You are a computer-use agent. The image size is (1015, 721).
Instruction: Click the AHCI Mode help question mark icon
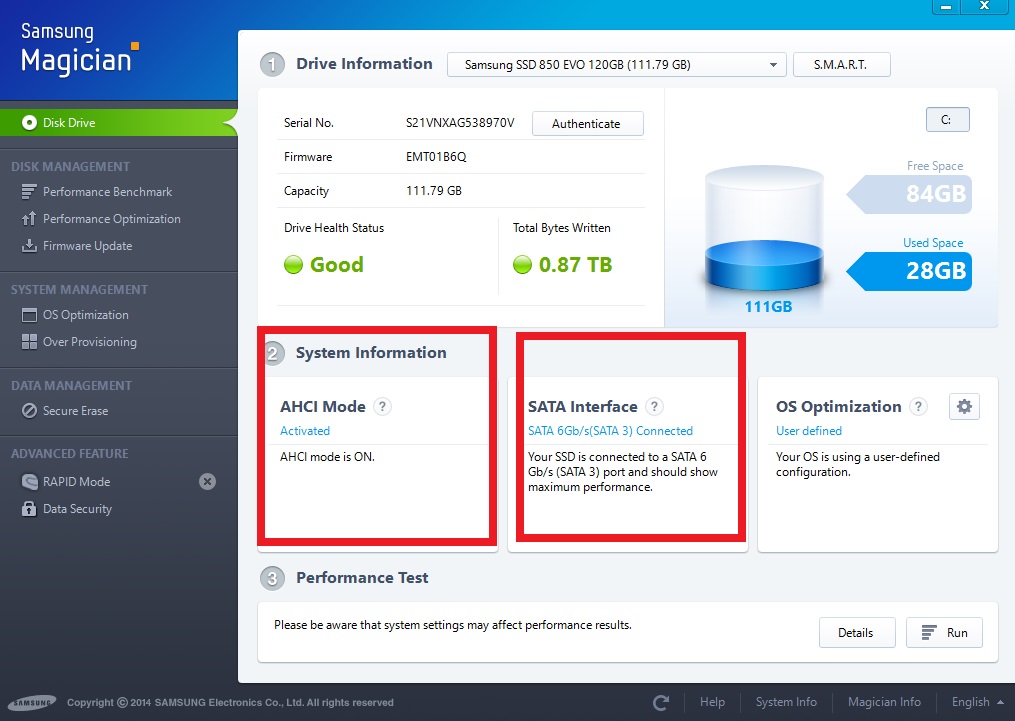click(382, 407)
